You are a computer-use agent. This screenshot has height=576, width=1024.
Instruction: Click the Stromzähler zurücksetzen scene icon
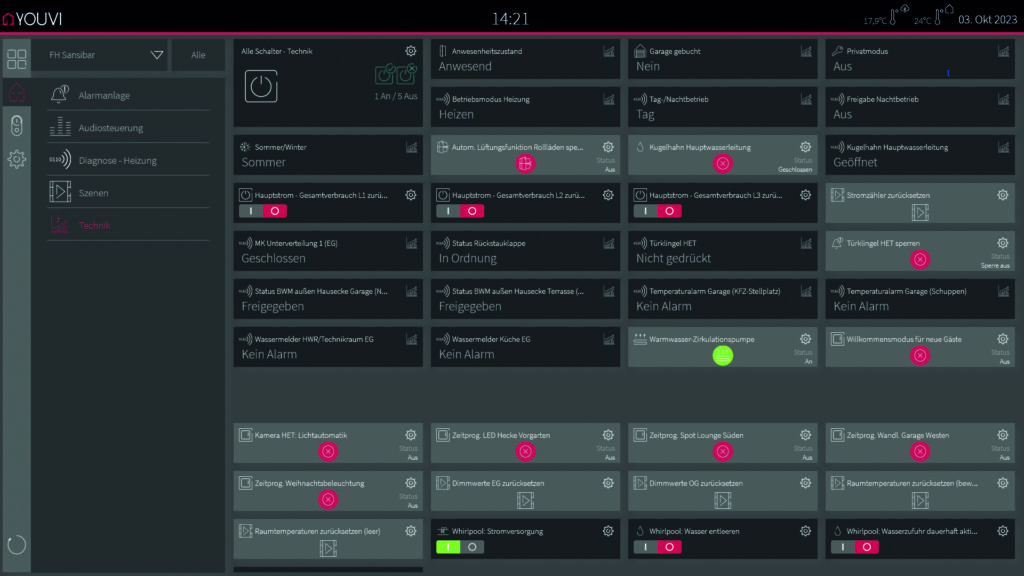(x=919, y=212)
